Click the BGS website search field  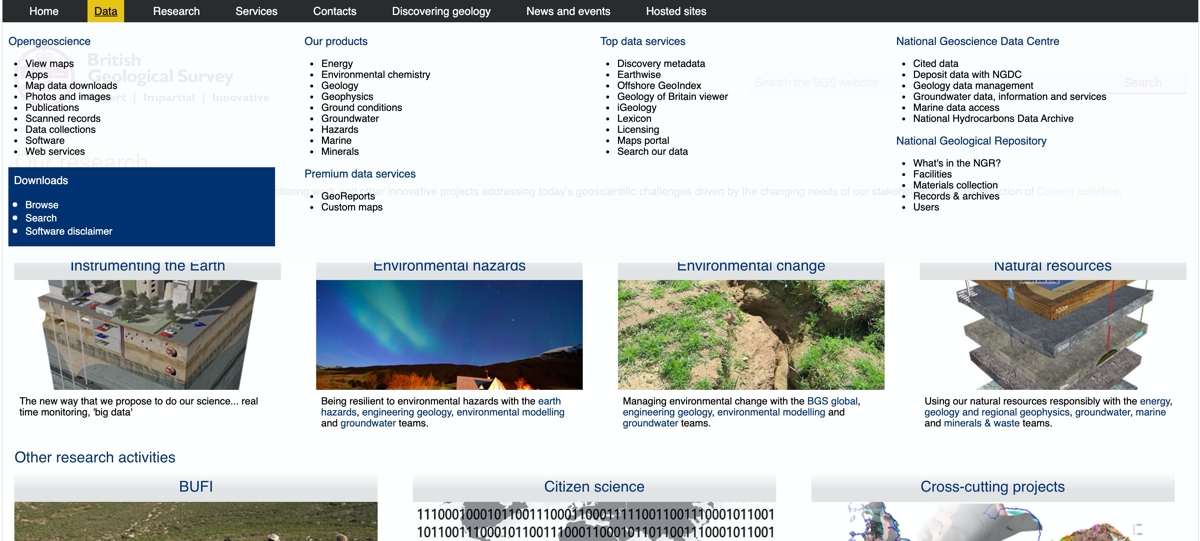(x=924, y=83)
